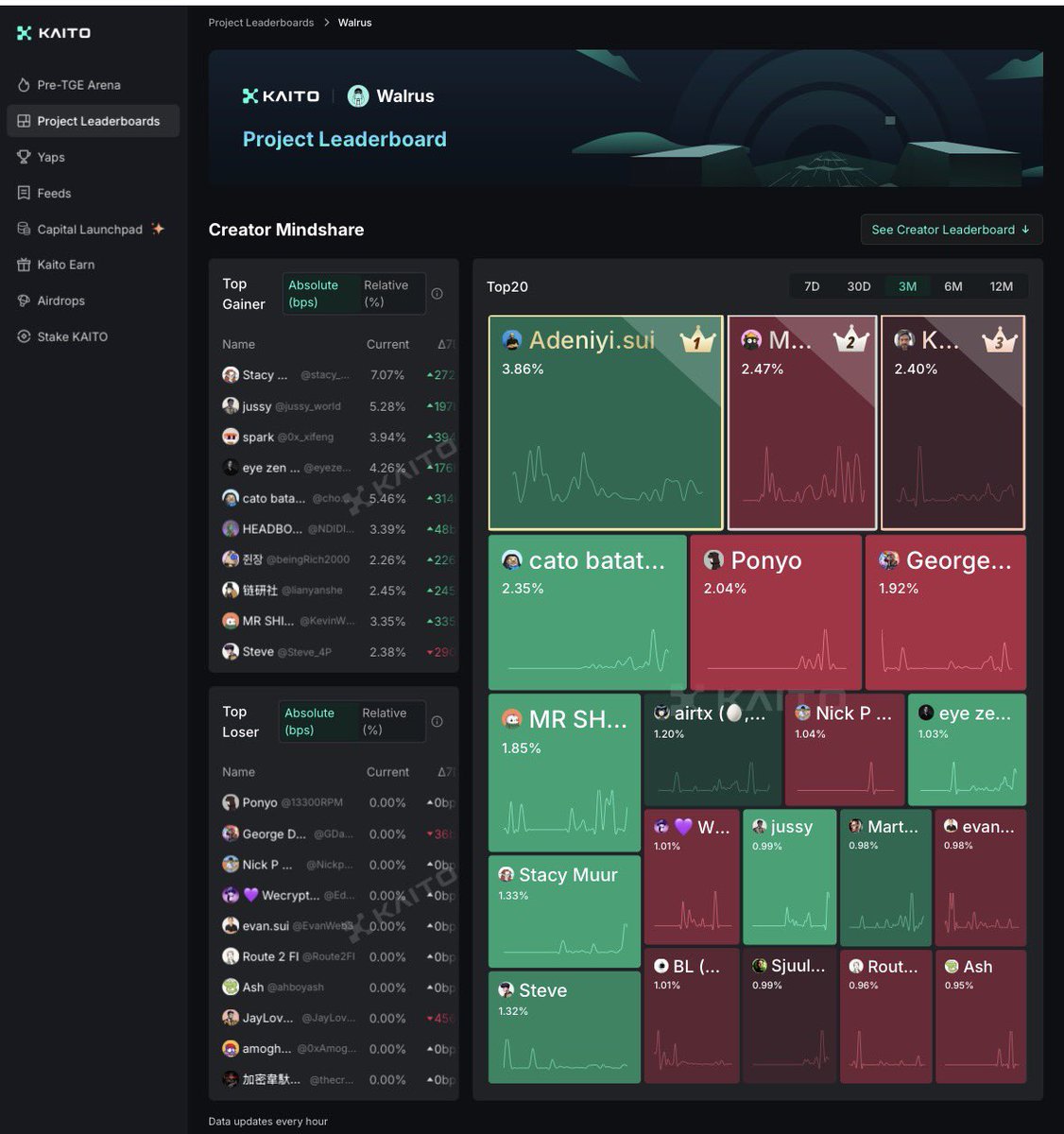Click the Current column header in Top Gainer

point(387,345)
